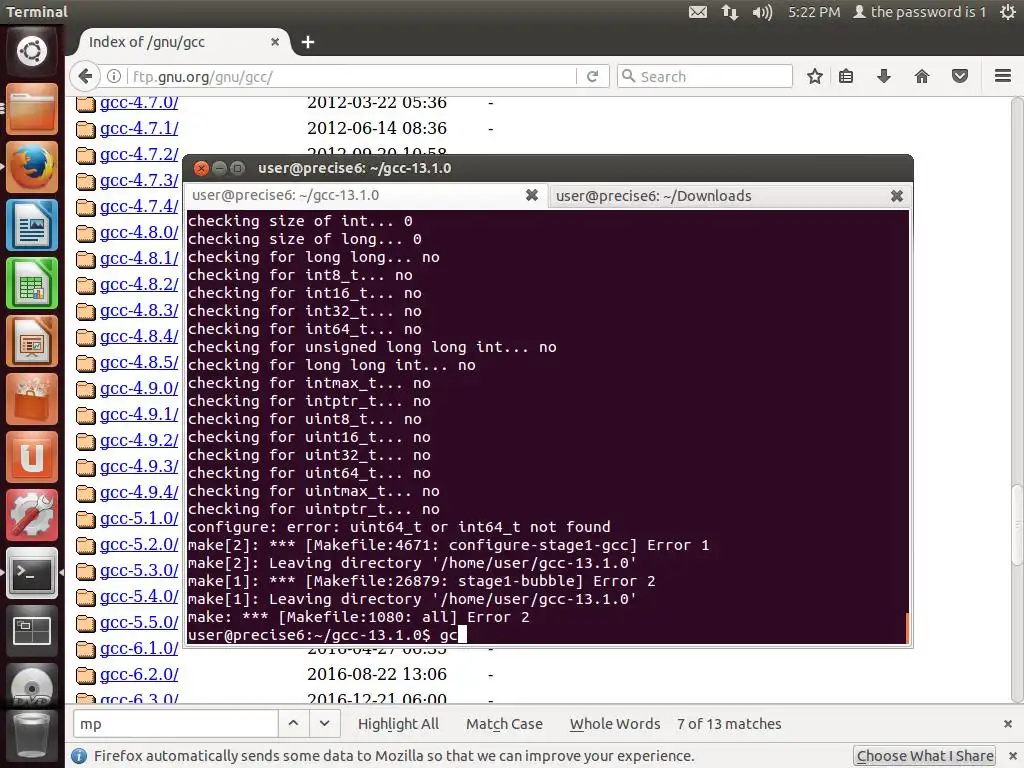Open the gcc-5.5.0/ directory link
The width and height of the screenshot is (1024, 768).
pos(139,622)
